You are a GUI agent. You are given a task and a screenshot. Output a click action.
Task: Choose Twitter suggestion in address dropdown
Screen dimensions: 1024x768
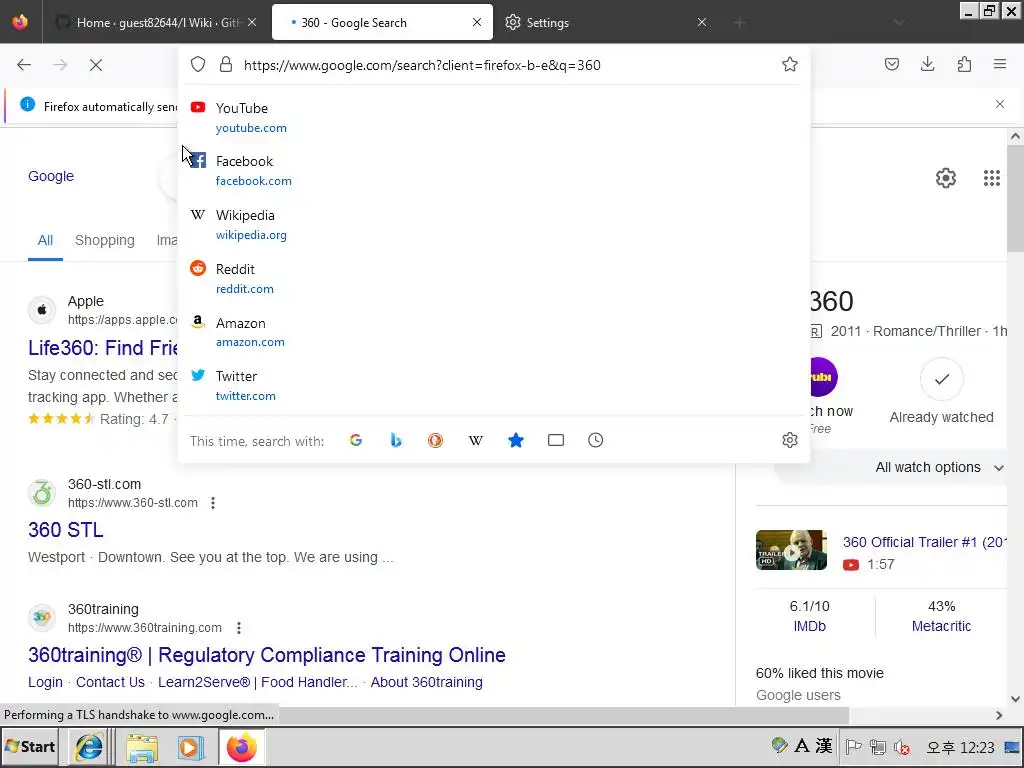494,385
